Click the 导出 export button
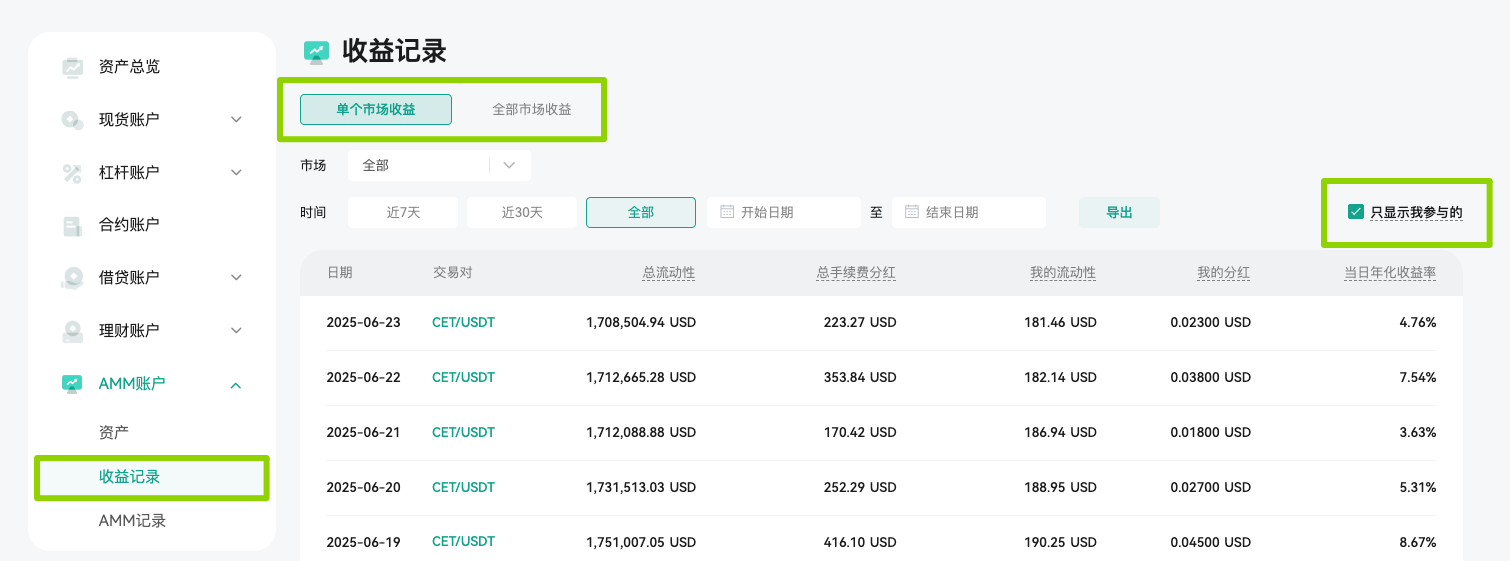The image size is (1510, 561). (x=1119, y=212)
